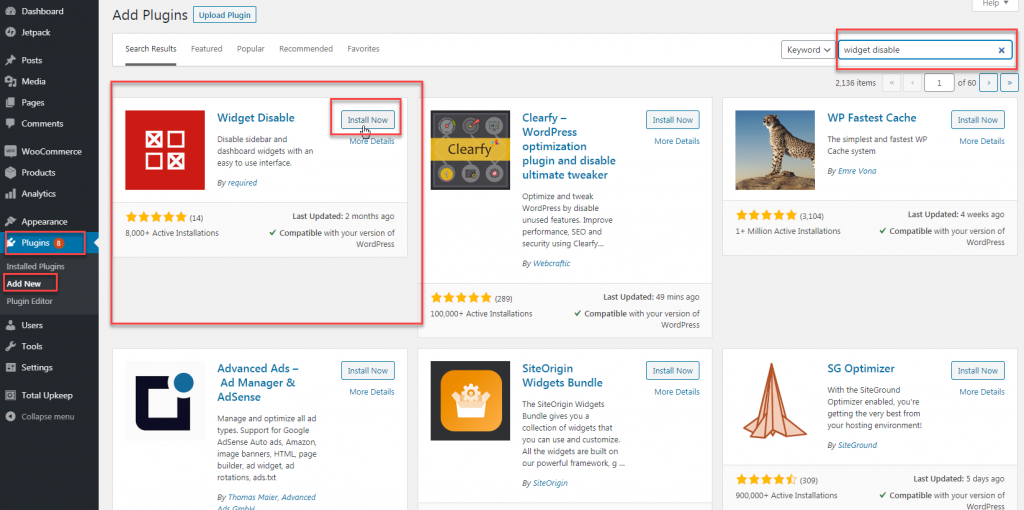Expand the Help panel
This screenshot has width=1024, height=510.
[995, 4]
